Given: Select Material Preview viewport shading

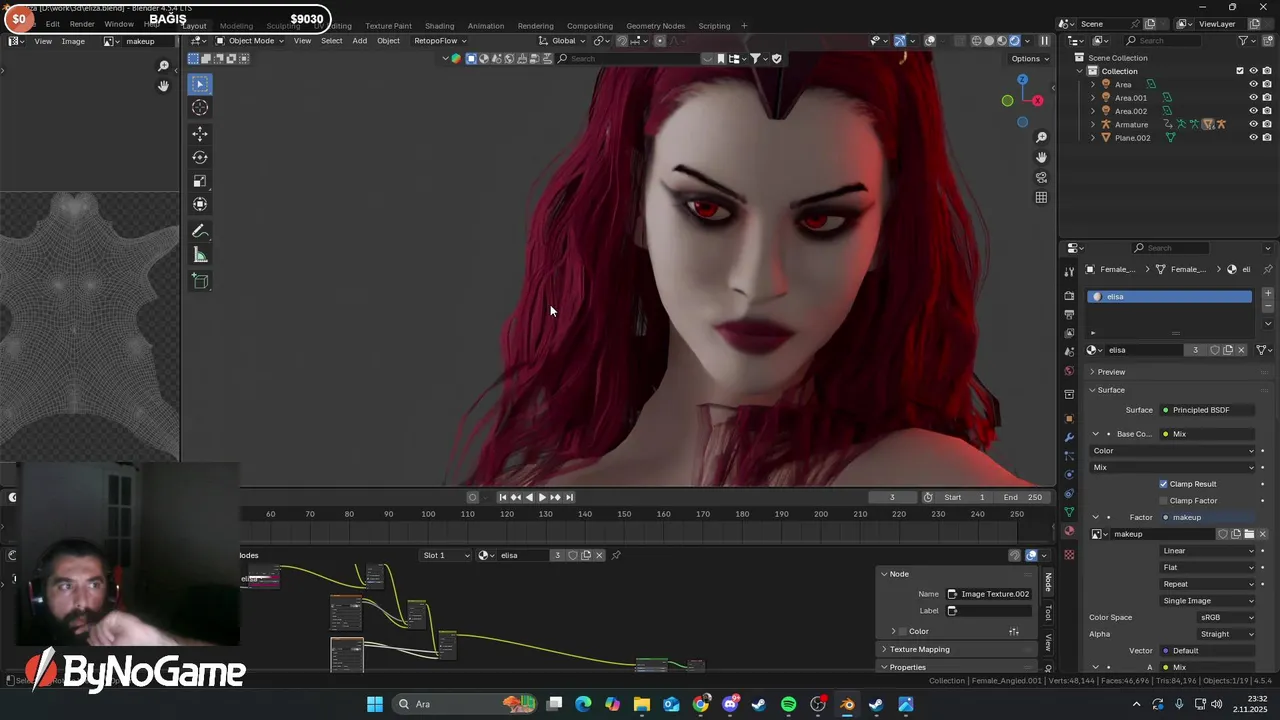Looking at the screenshot, I should pyautogui.click(x=1002, y=41).
